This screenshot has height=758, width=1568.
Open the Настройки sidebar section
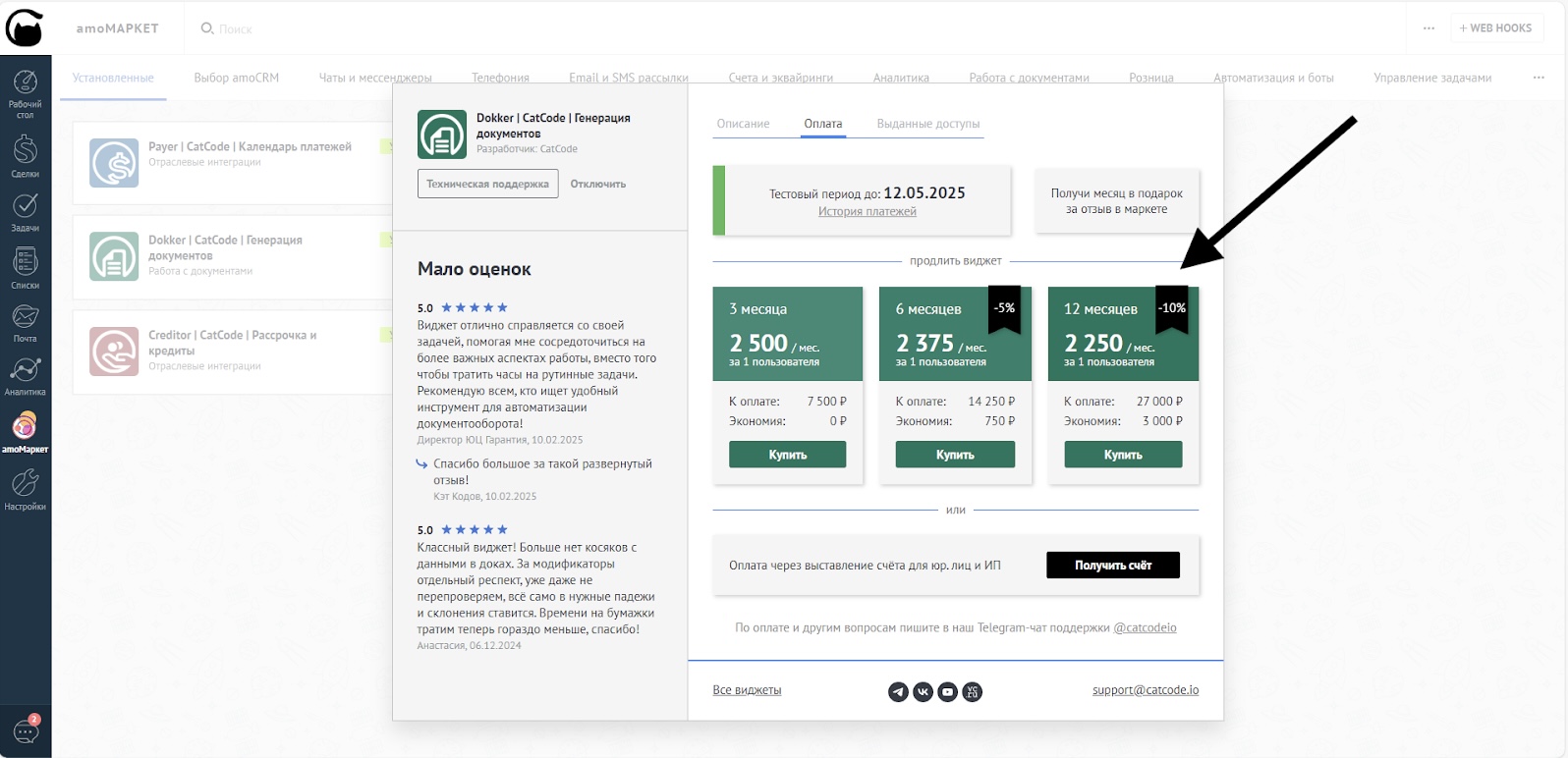tap(25, 489)
